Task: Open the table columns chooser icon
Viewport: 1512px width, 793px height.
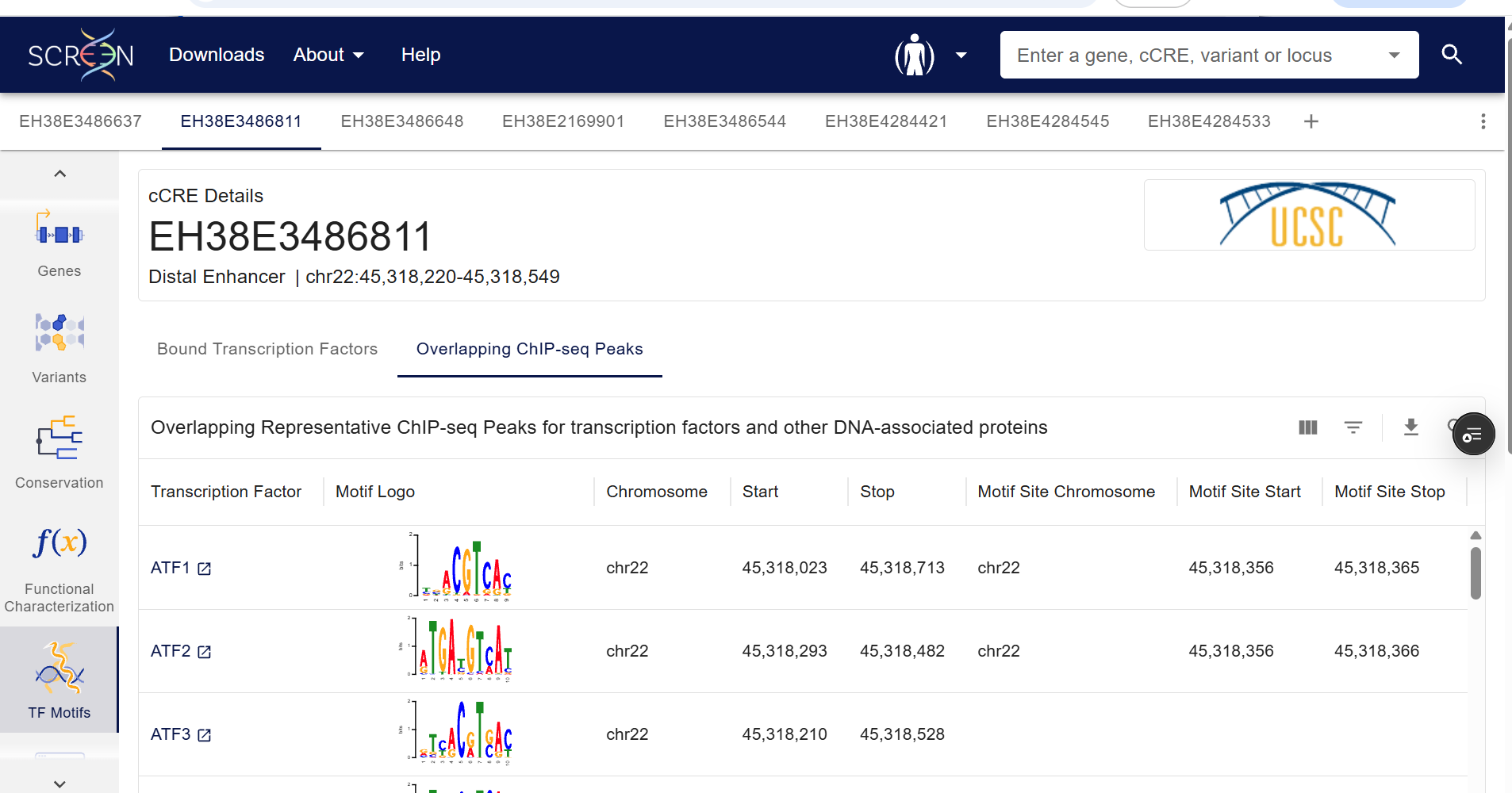Action: coord(1308,427)
